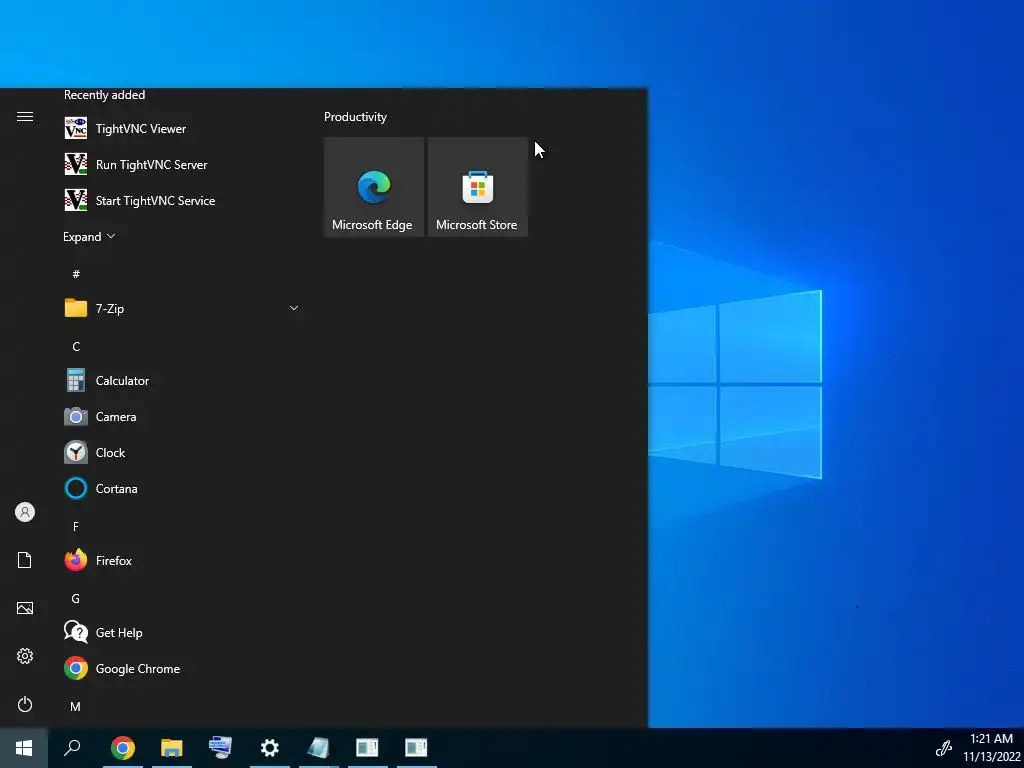Click the F letter heading
Viewport: 1024px width, 768px height.
(76, 526)
